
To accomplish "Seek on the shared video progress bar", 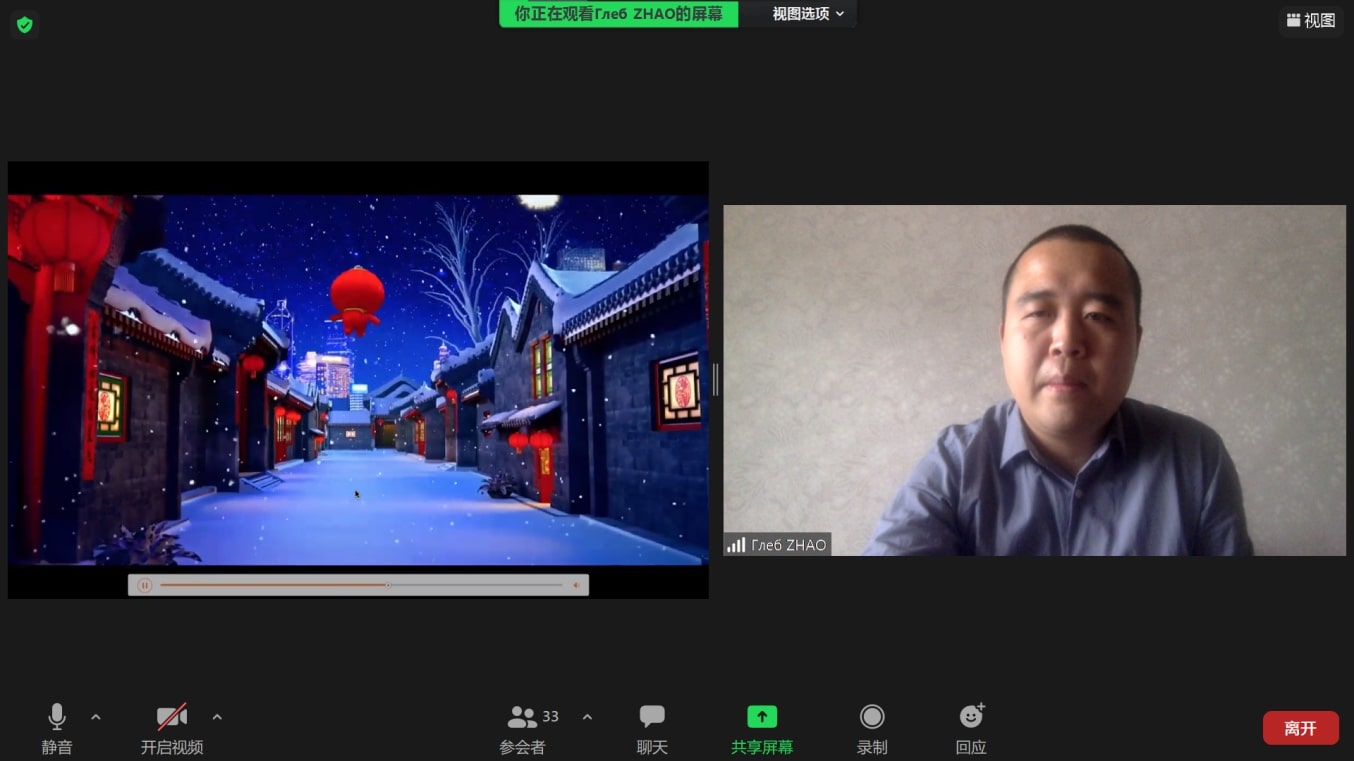I will 361,585.
